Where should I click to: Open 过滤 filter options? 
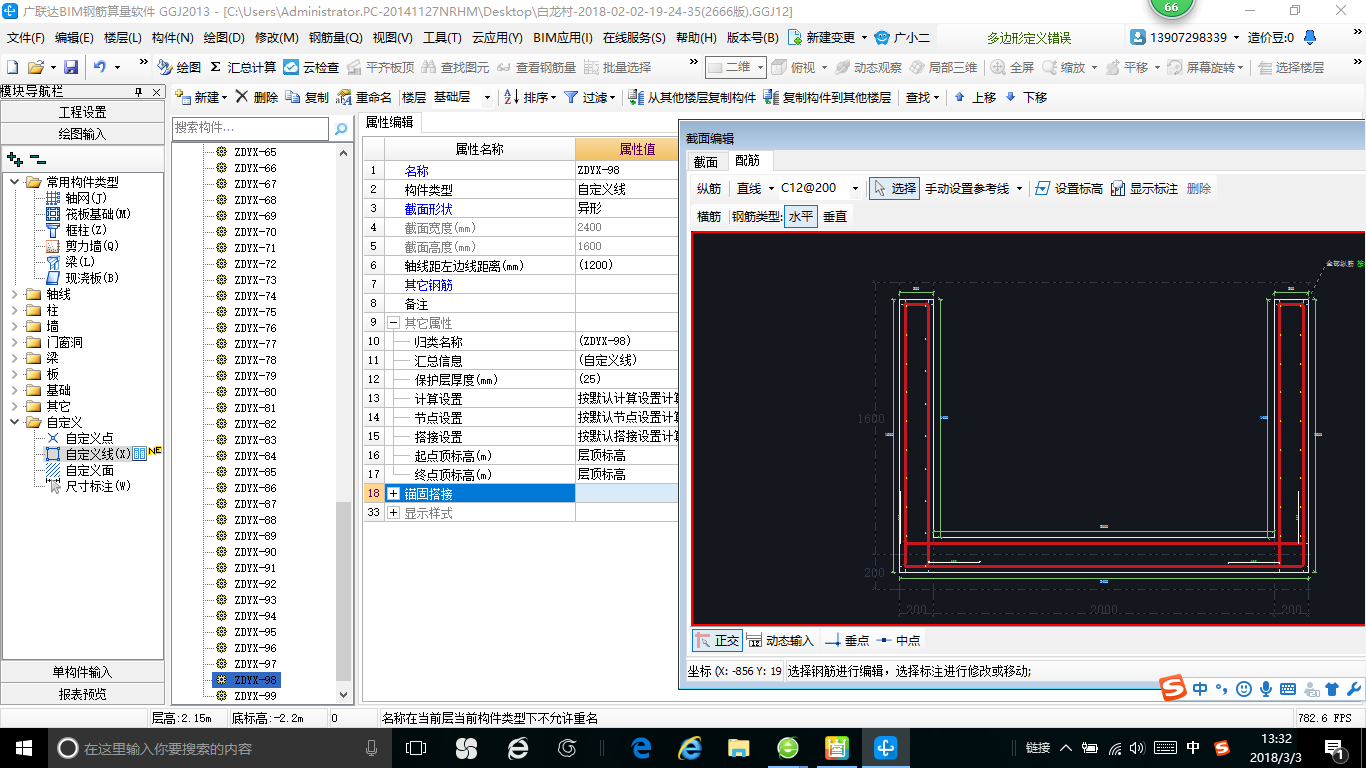point(590,97)
